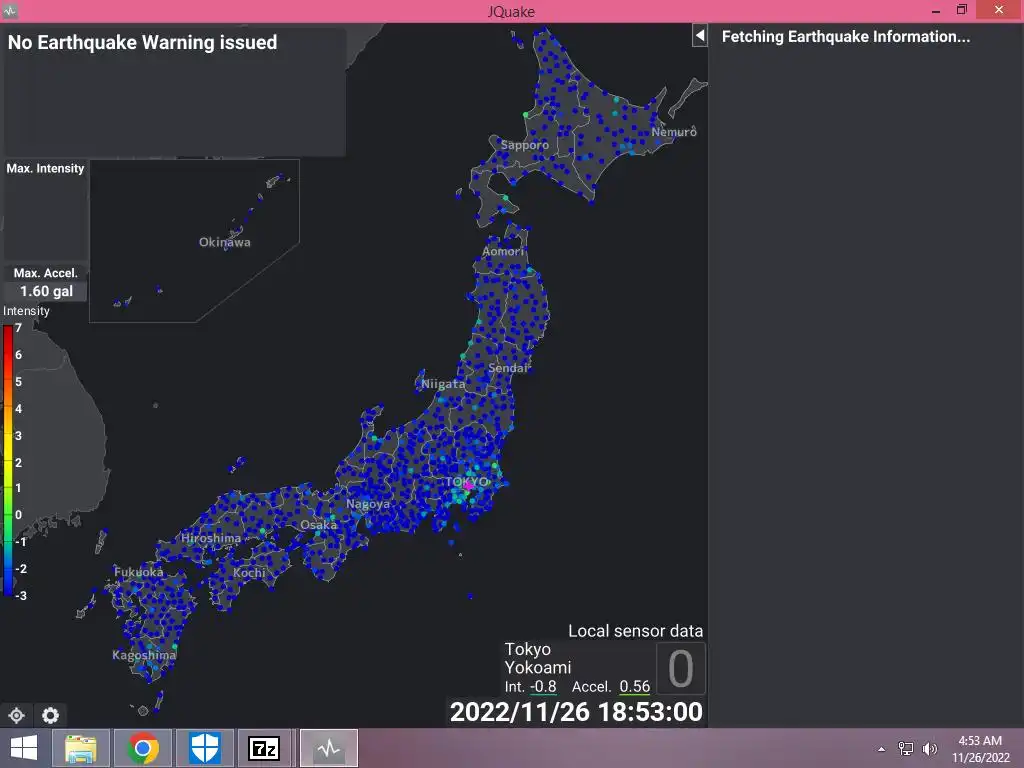The width and height of the screenshot is (1024, 768).
Task: Click the 'No Earthquake Warning issued' banner
Action: pos(142,42)
